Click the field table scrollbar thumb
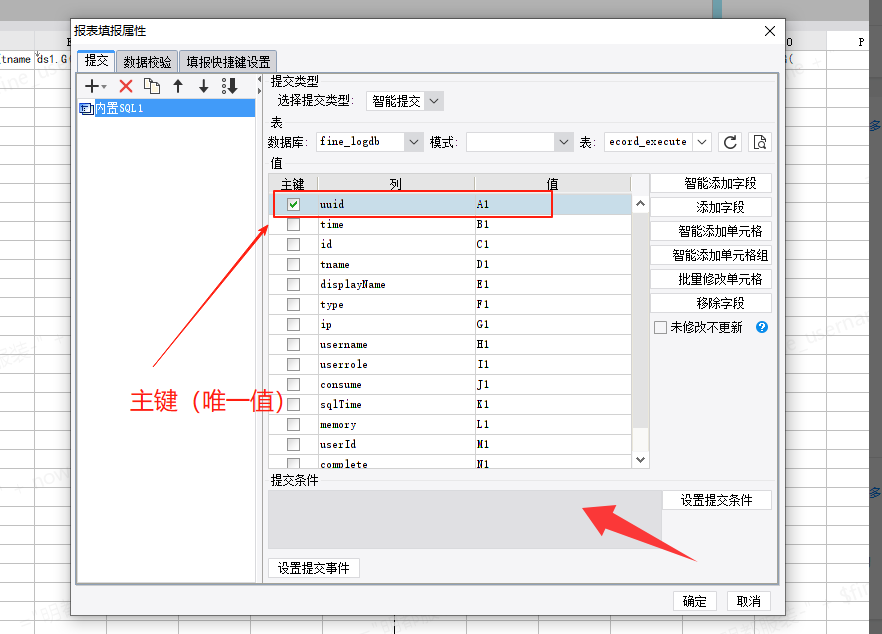This screenshot has height=634, width=882. [x=640, y=320]
